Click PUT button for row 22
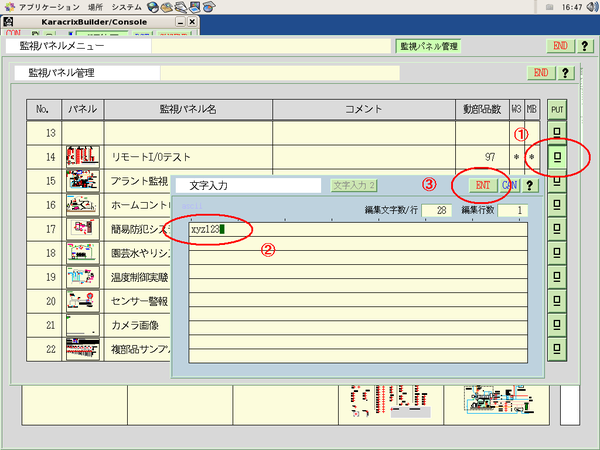This screenshot has height=450, width=600. pos(559,351)
